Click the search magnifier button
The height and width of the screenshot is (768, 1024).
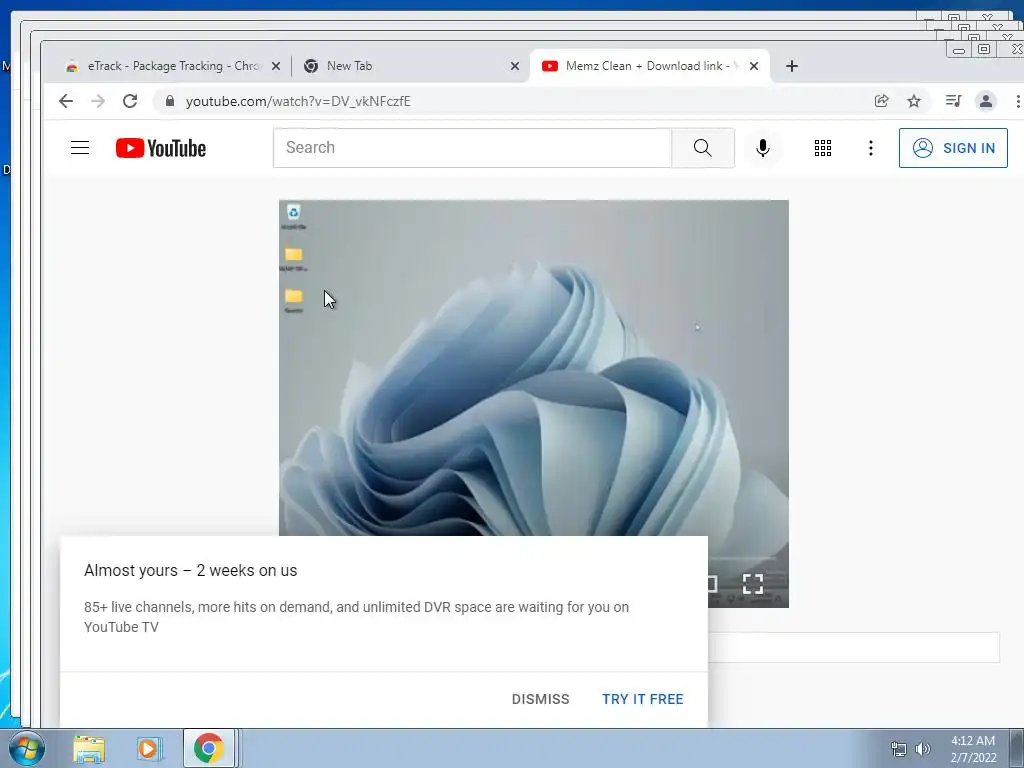click(703, 148)
